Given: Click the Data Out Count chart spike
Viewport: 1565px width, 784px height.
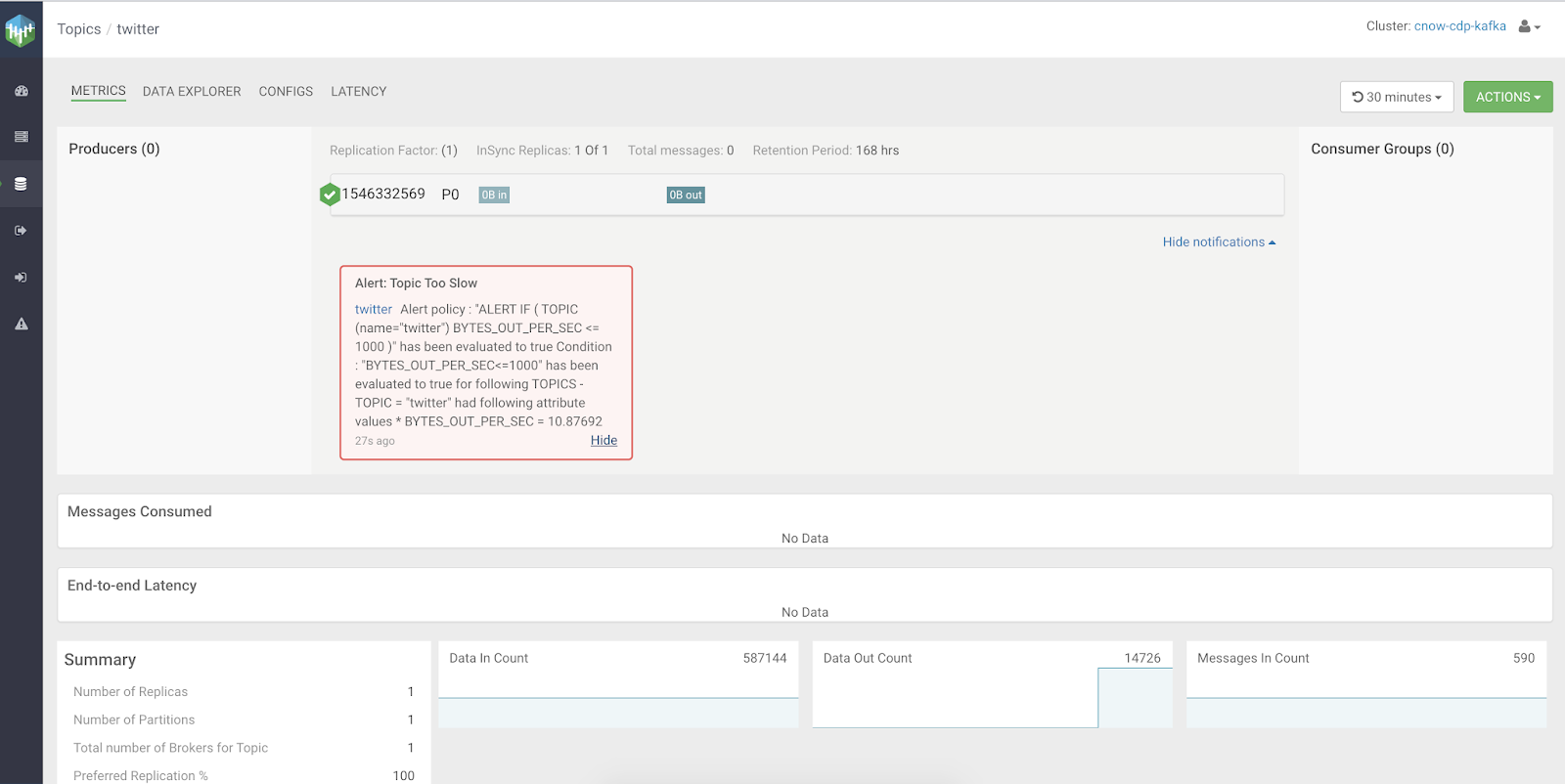Looking at the screenshot, I should [1135, 698].
